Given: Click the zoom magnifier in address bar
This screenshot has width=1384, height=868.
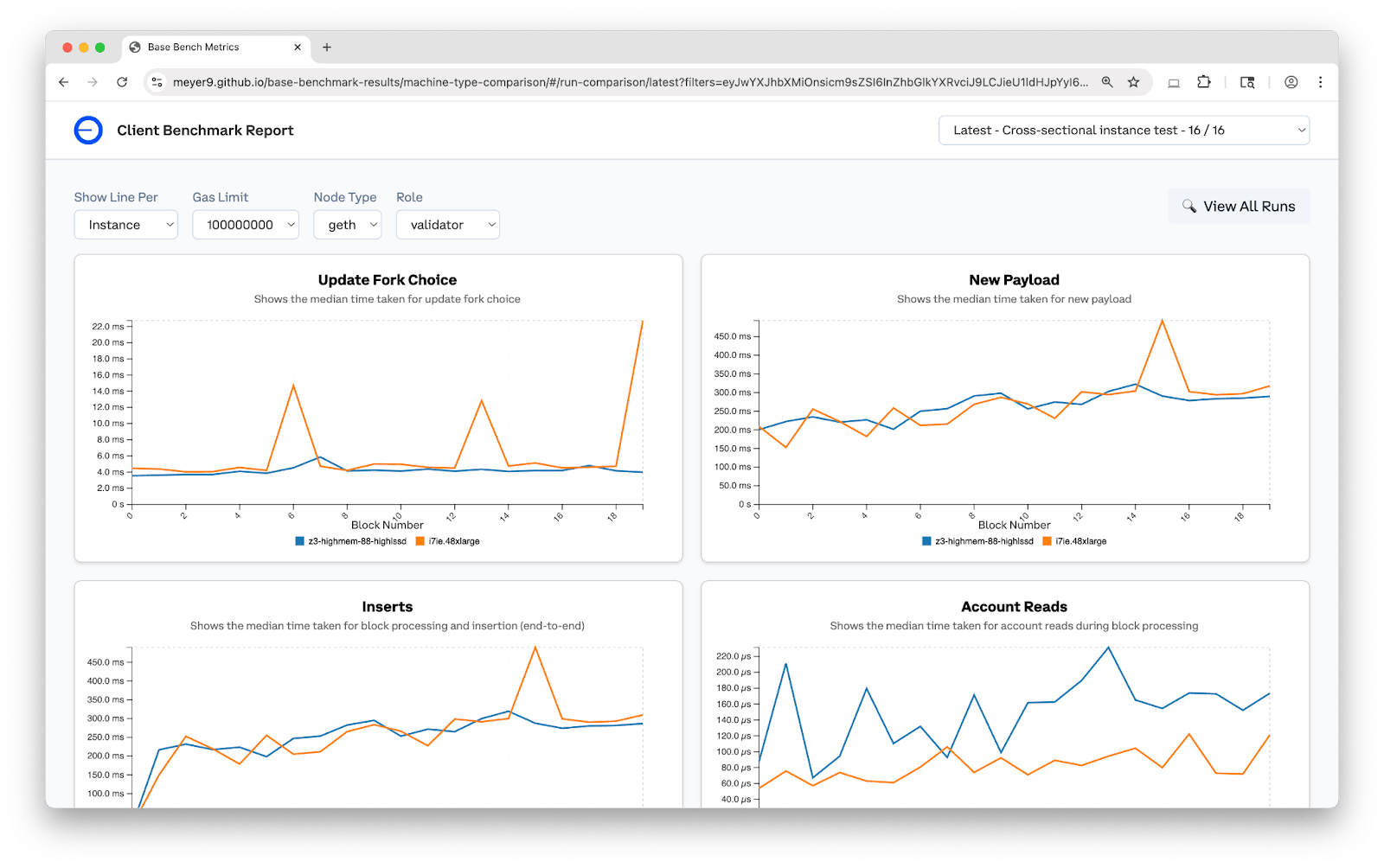Looking at the screenshot, I should [1107, 82].
